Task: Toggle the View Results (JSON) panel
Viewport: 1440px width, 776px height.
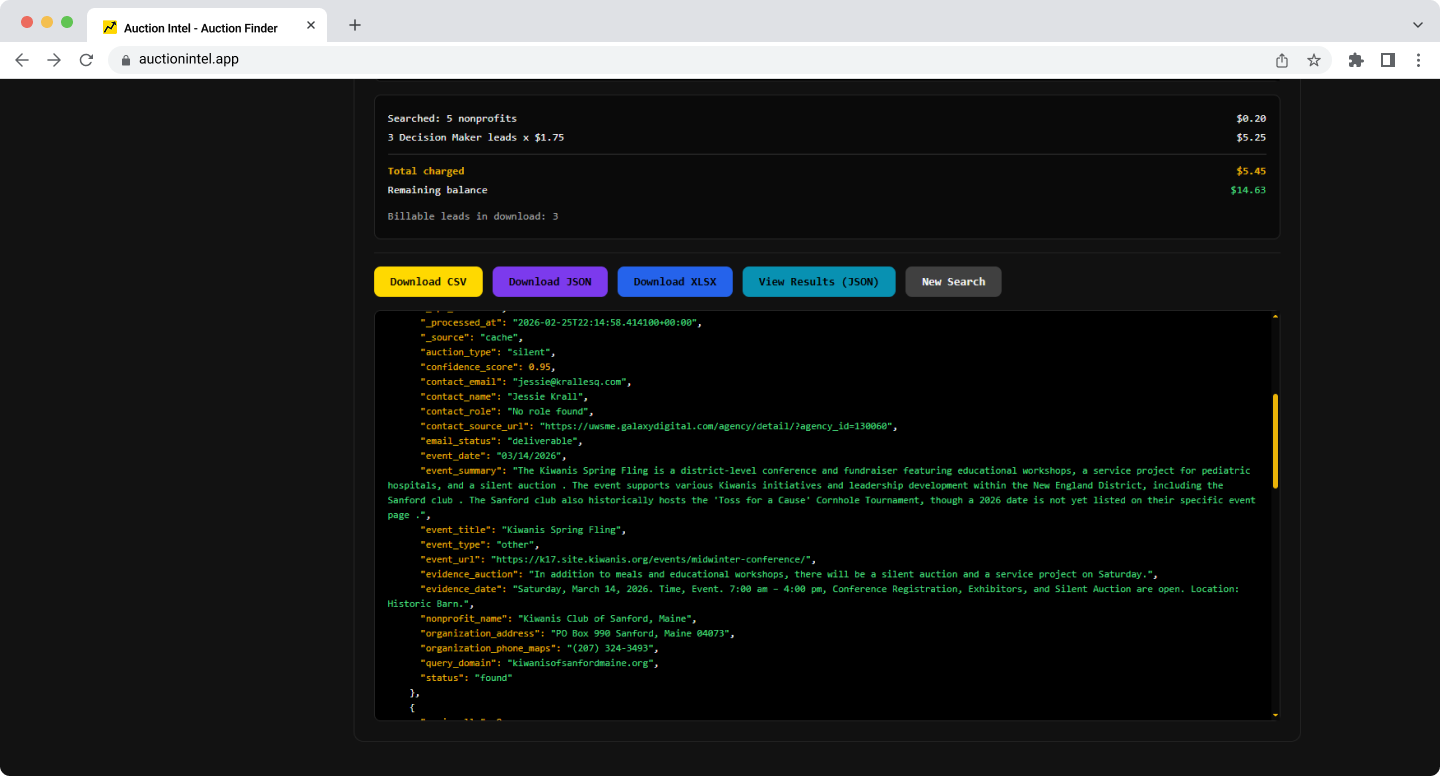Action: pos(818,282)
